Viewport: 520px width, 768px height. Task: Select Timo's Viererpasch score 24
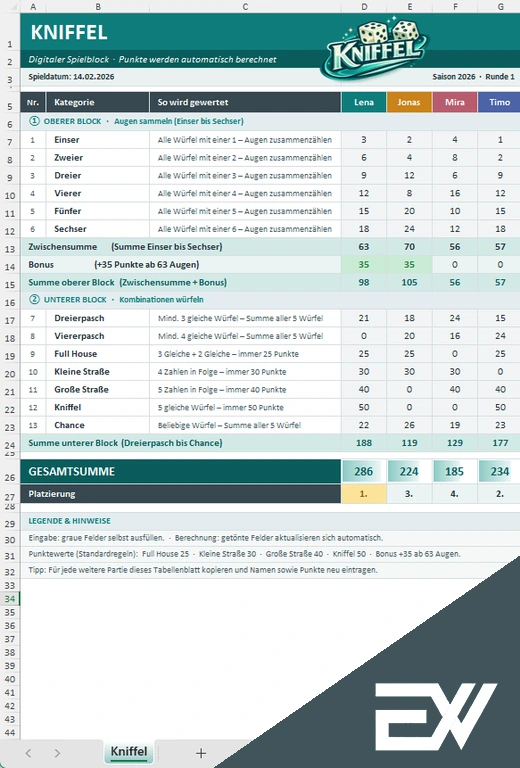499,336
